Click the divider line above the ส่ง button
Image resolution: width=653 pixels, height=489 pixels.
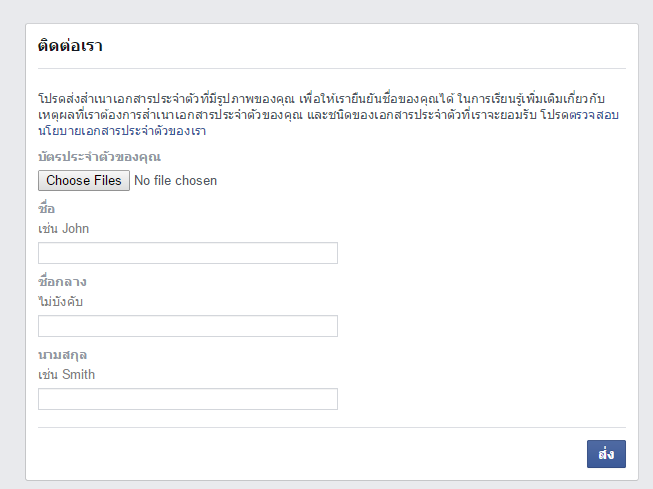coord(332,427)
